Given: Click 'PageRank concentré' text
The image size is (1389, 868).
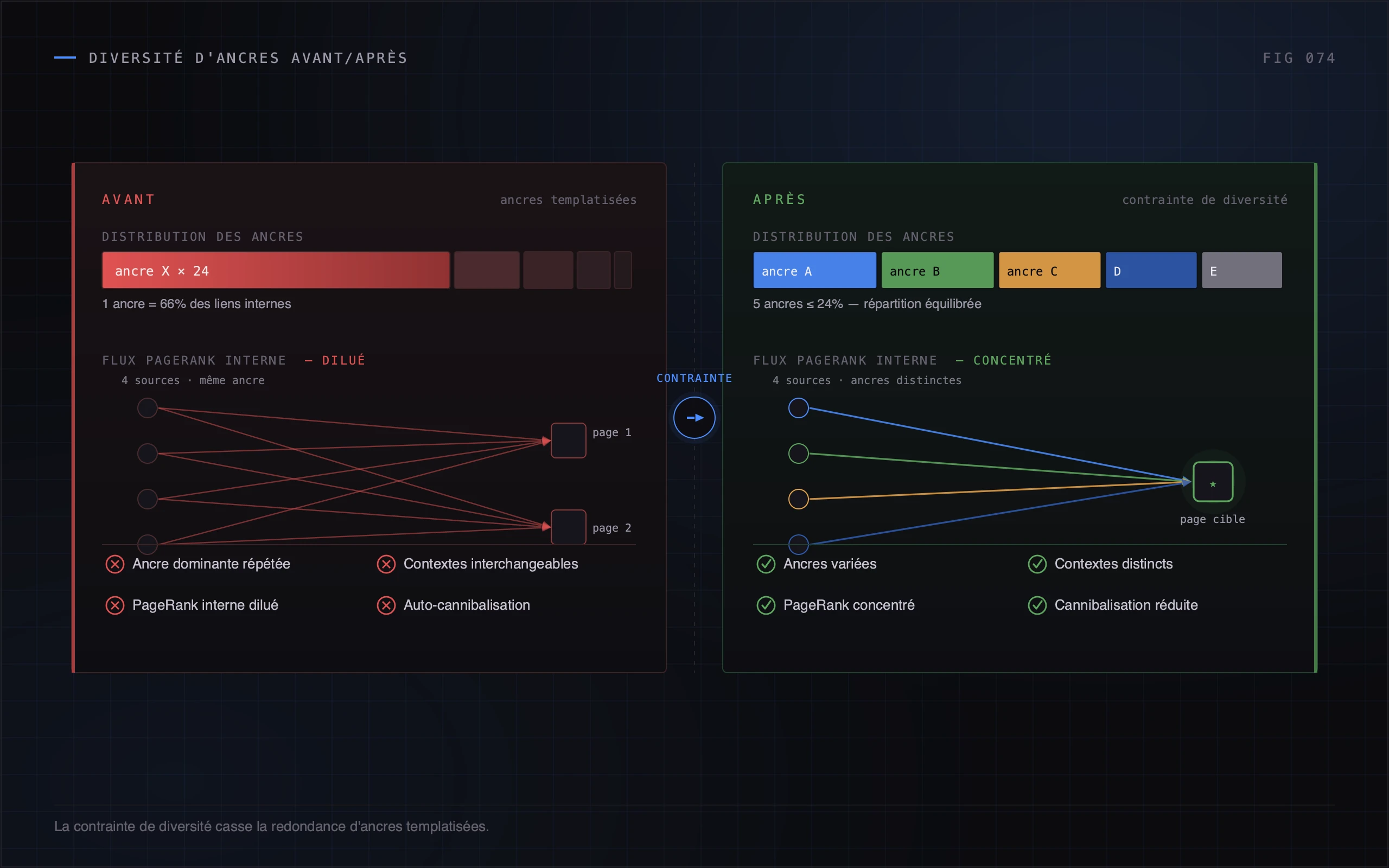Looking at the screenshot, I should [849, 605].
